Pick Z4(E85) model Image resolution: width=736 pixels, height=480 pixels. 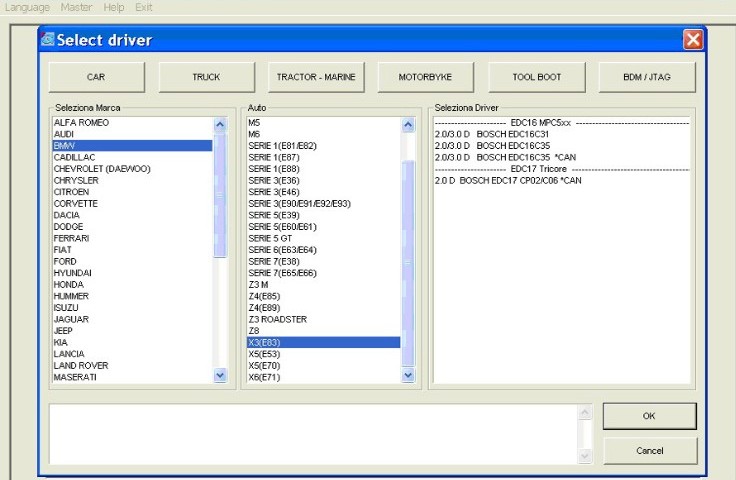click(323, 296)
